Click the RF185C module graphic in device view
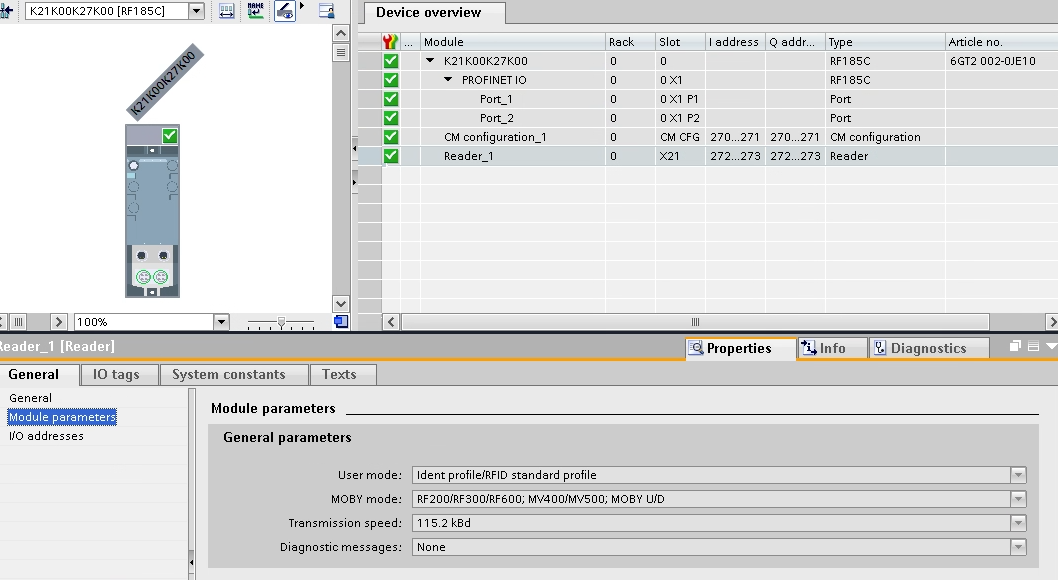This screenshot has width=1058, height=580. pos(152,210)
